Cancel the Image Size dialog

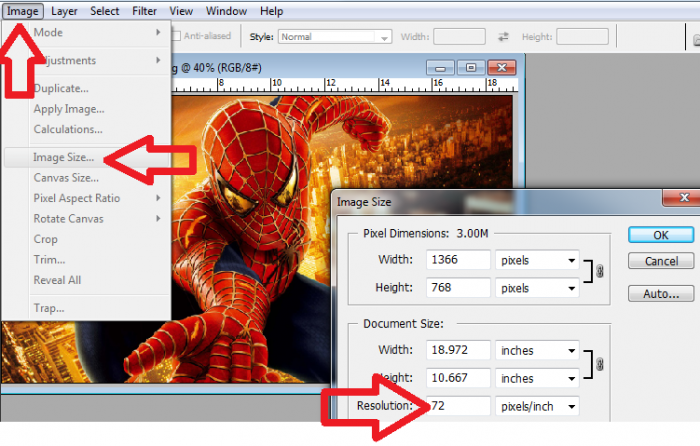pyautogui.click(x=661, y=261)
